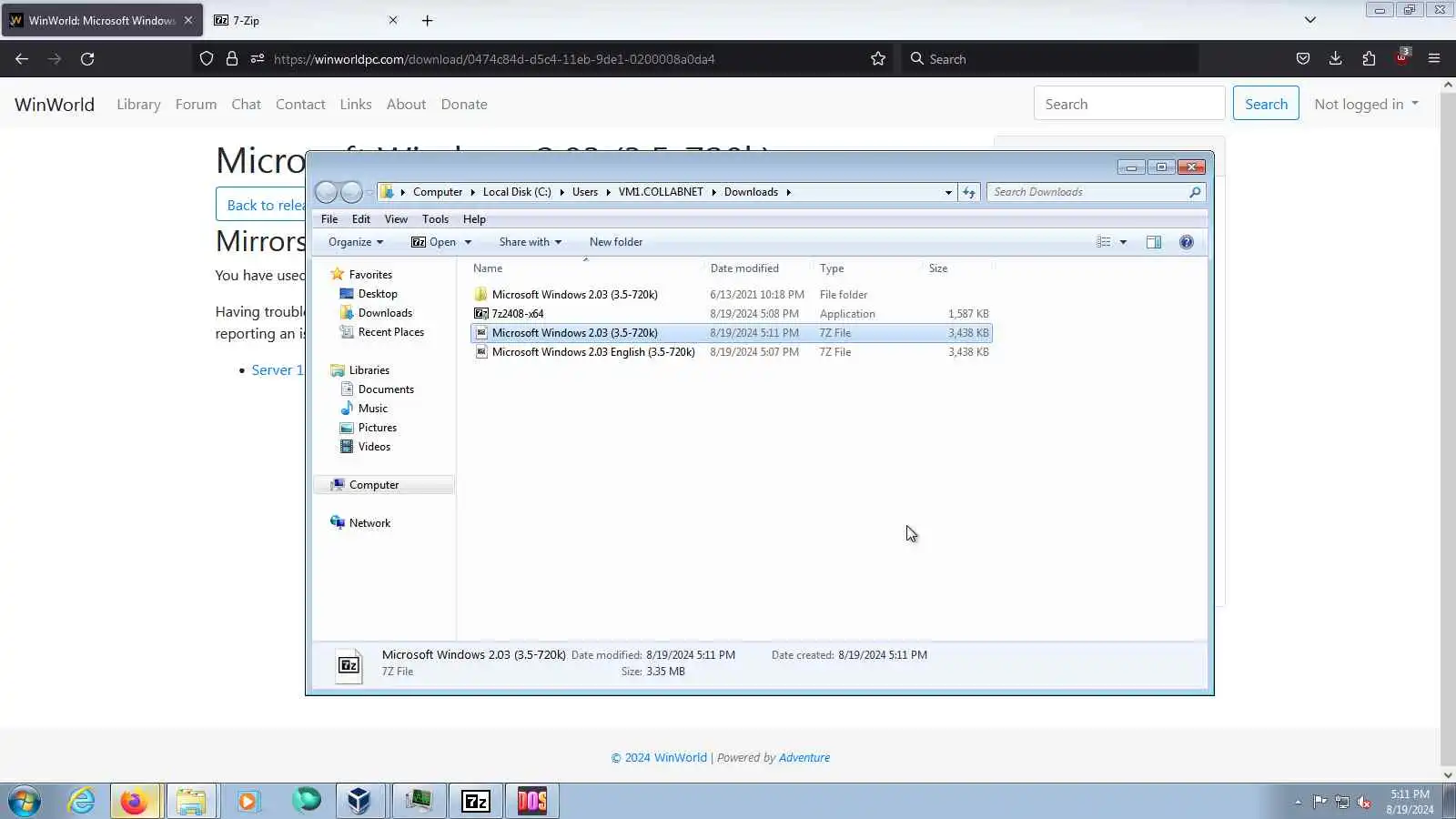The width and height of the screenshot is (1456, 819).
Task: Reload the WinWorld page
Action: point(87,59)
